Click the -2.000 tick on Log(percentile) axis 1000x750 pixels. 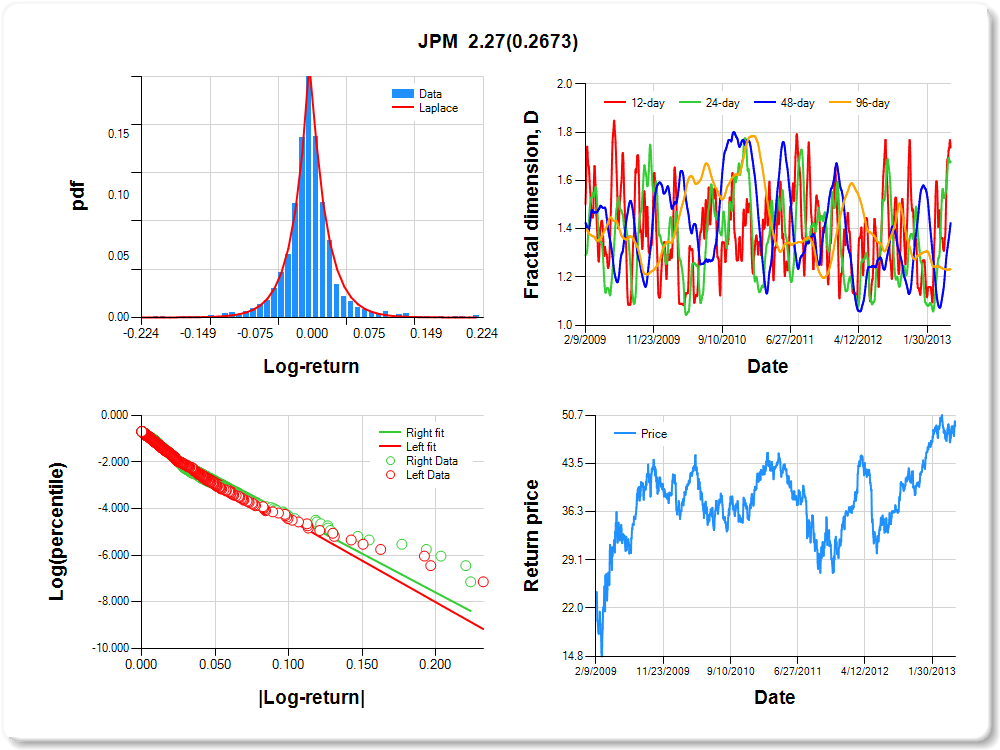[114, 462]
